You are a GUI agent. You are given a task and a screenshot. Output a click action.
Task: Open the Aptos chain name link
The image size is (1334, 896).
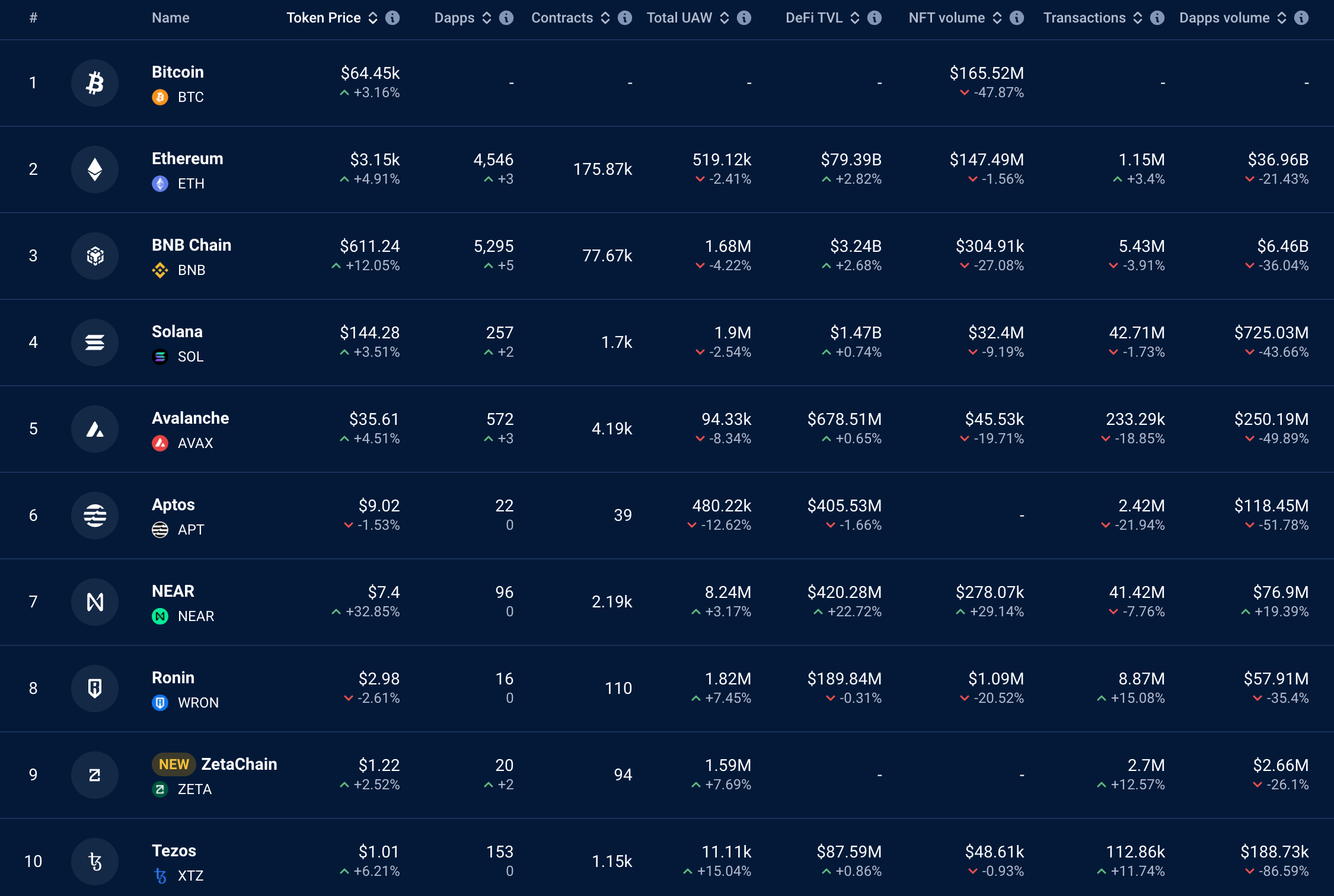(x=173, y=505)
